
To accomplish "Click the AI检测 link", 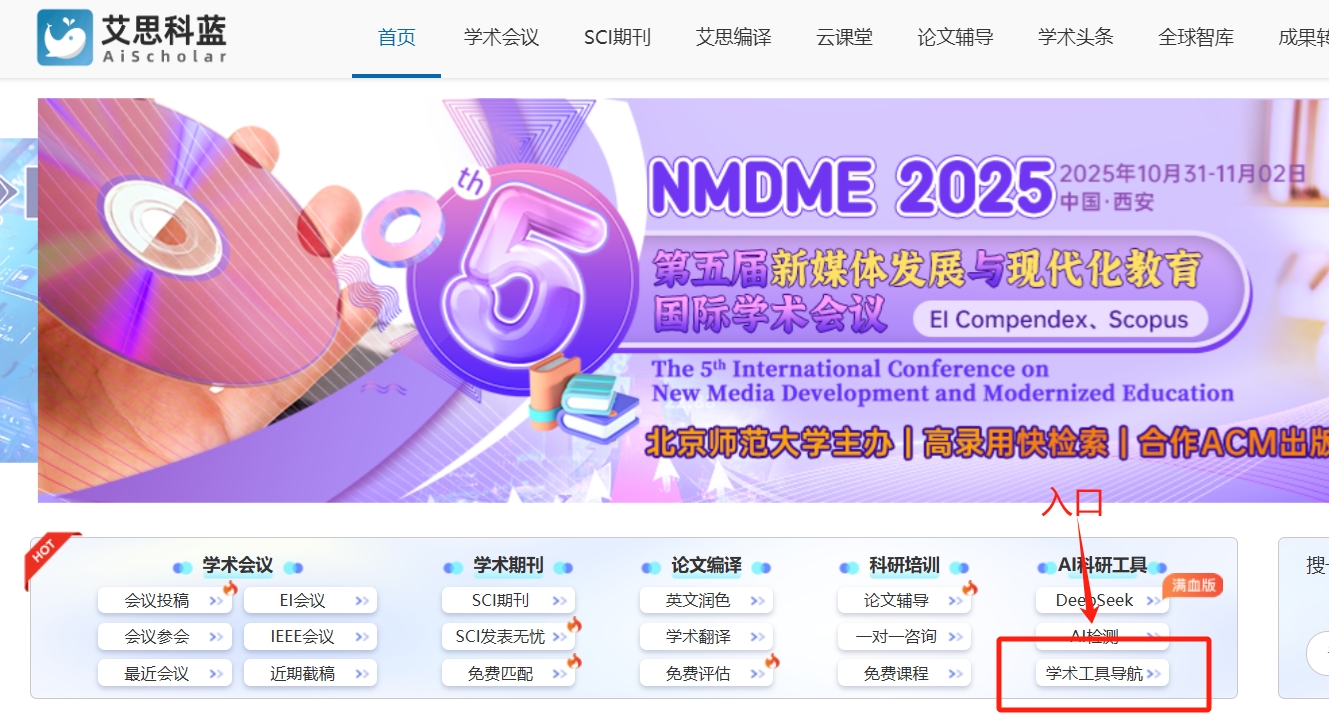I will click(x=1095, y=635).
